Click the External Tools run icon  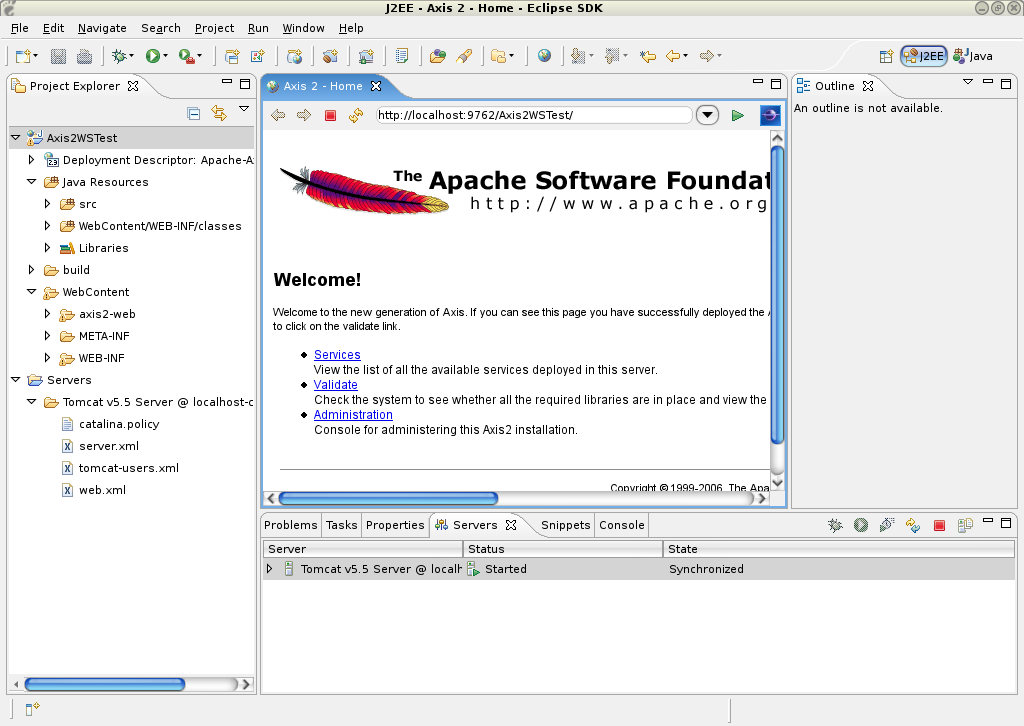187,56
